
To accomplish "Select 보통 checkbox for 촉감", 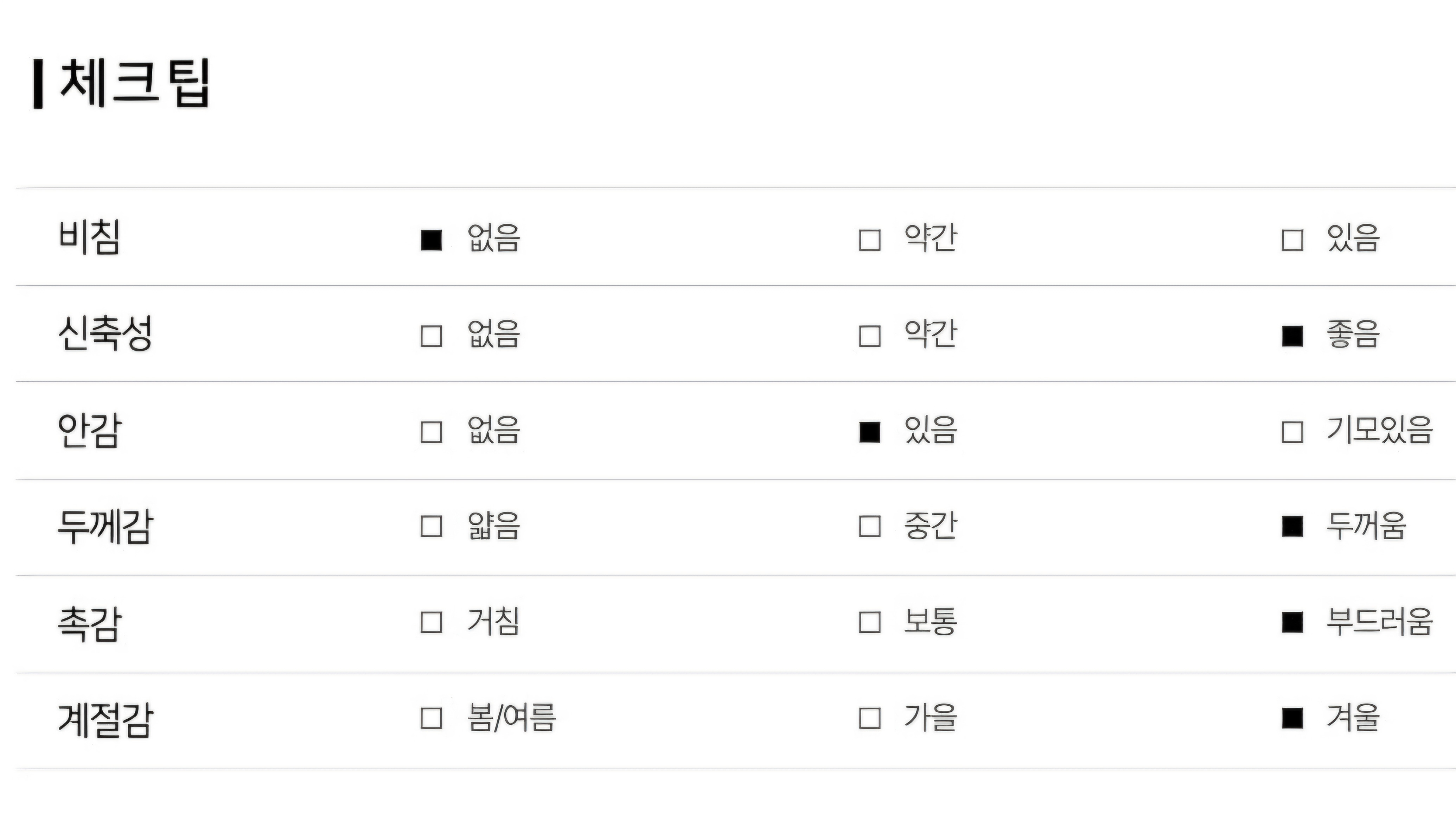I will [x=869, y=622].
